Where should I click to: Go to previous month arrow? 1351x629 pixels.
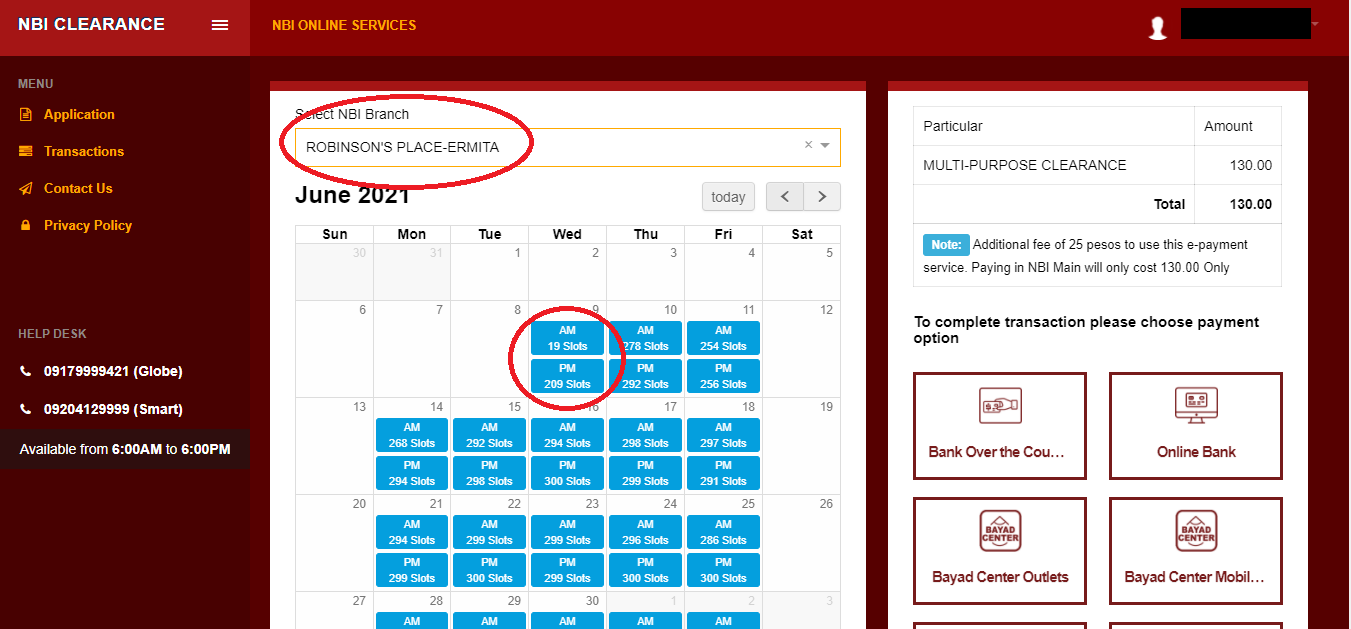pyautogui.click(x=785, y=197)
